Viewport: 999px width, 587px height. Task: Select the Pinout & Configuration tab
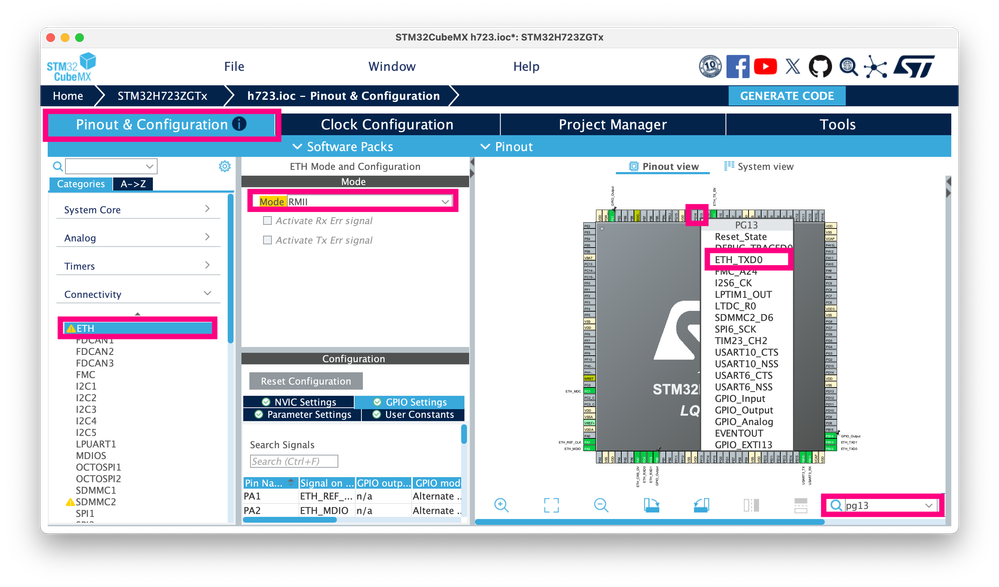coord(161,124)
